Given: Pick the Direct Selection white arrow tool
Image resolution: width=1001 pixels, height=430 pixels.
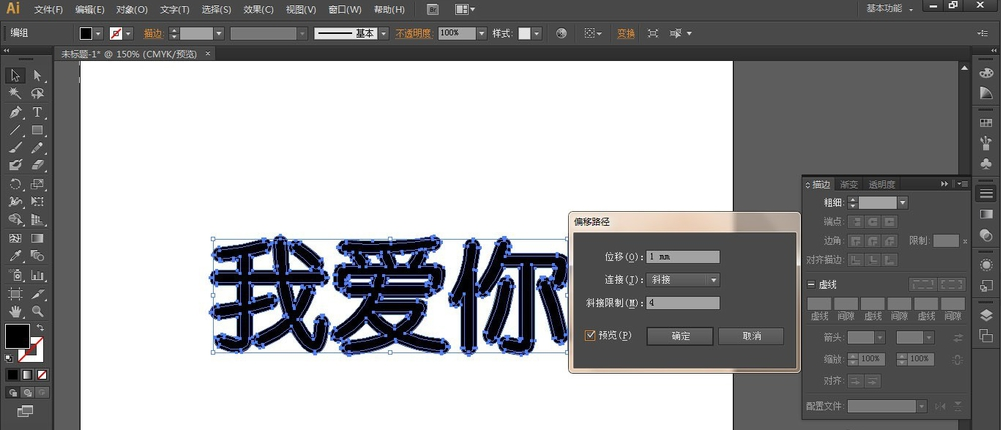Looking at the screenshot, I should point(37,75).
